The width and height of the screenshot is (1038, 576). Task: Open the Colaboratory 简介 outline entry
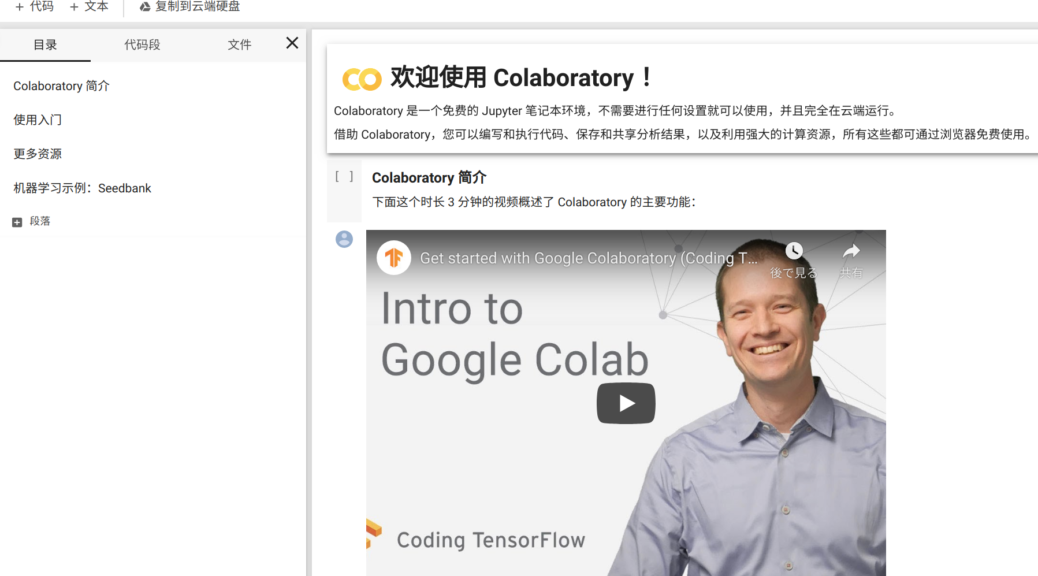pos(62,86)
